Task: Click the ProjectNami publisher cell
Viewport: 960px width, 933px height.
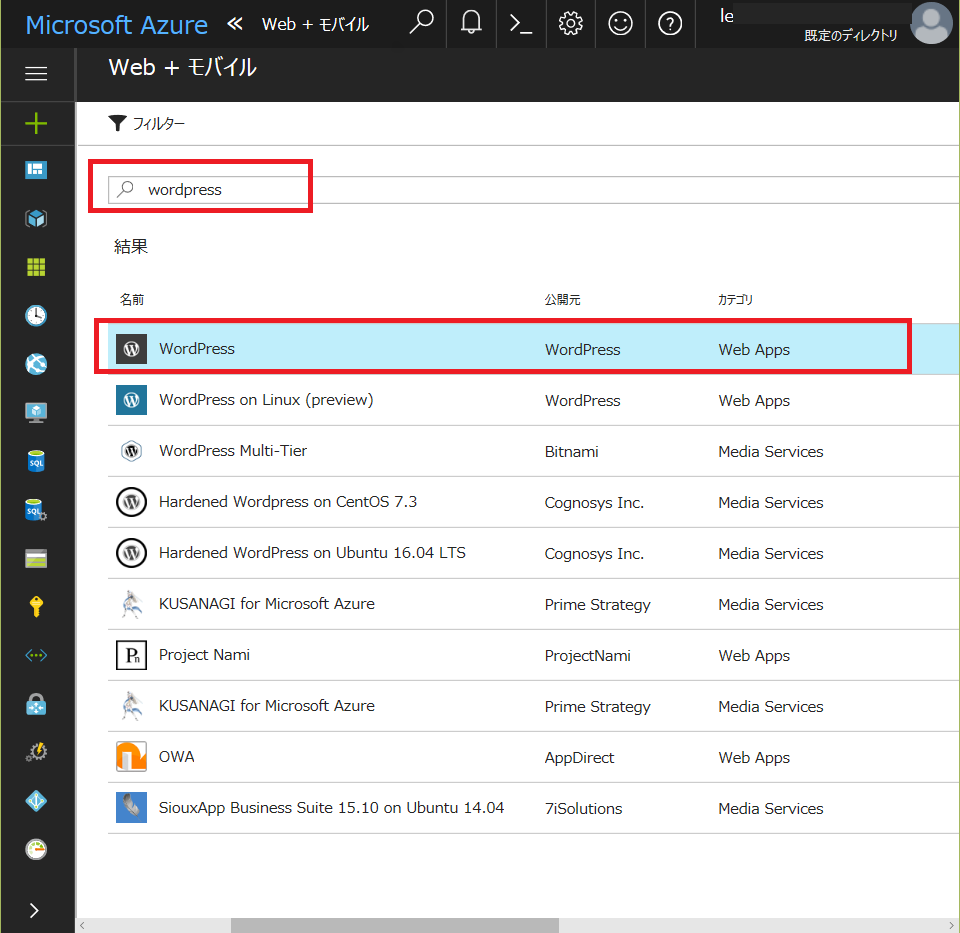Action: (x=587, y=656)
